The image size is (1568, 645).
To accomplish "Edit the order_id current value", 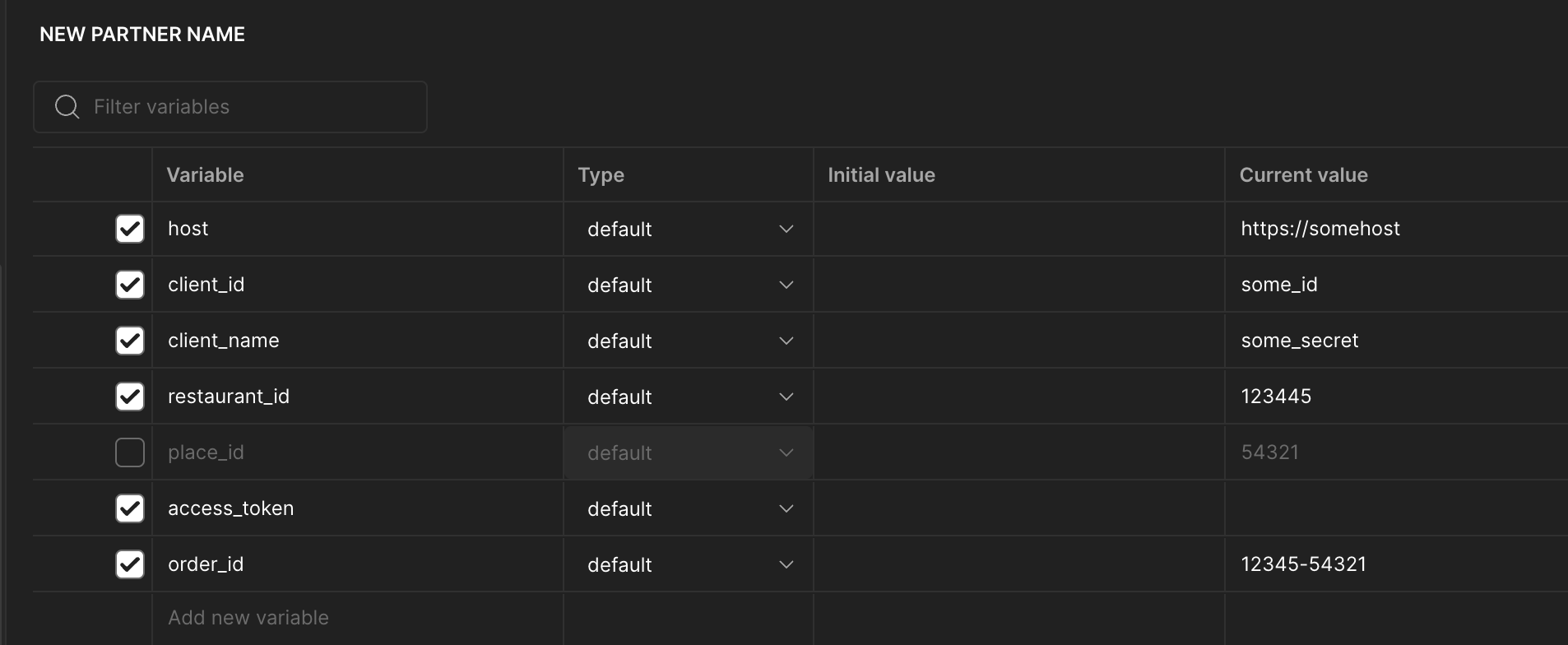I will 1304,564.
